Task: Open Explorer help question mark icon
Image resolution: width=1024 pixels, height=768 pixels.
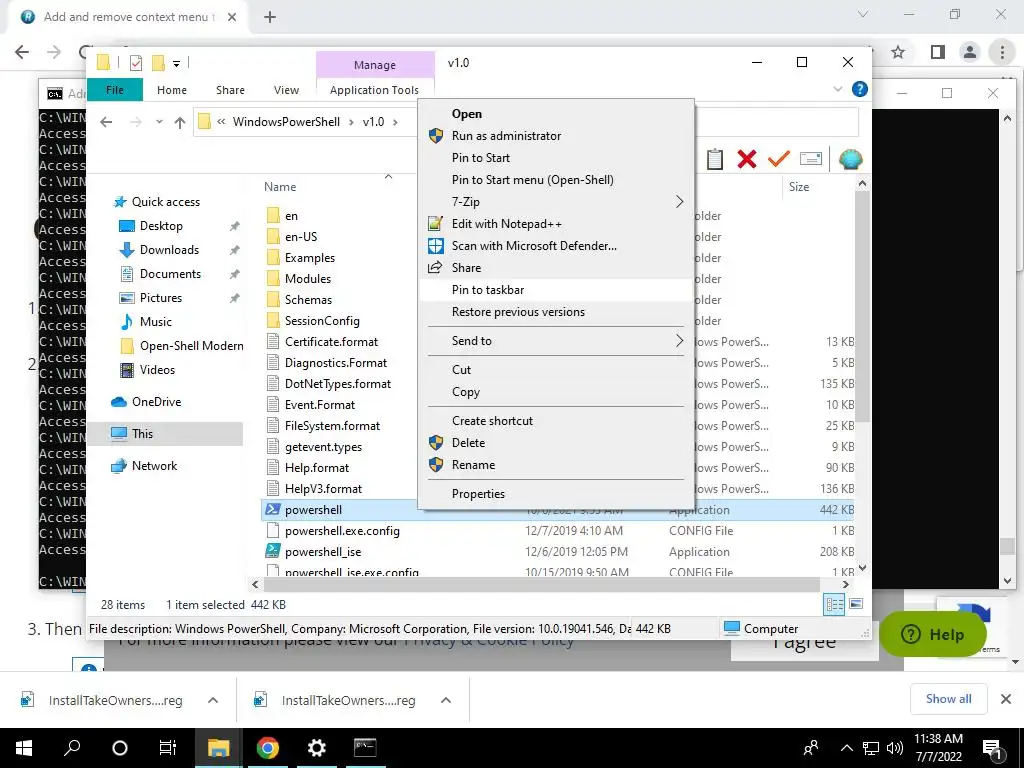Action: 859,89
